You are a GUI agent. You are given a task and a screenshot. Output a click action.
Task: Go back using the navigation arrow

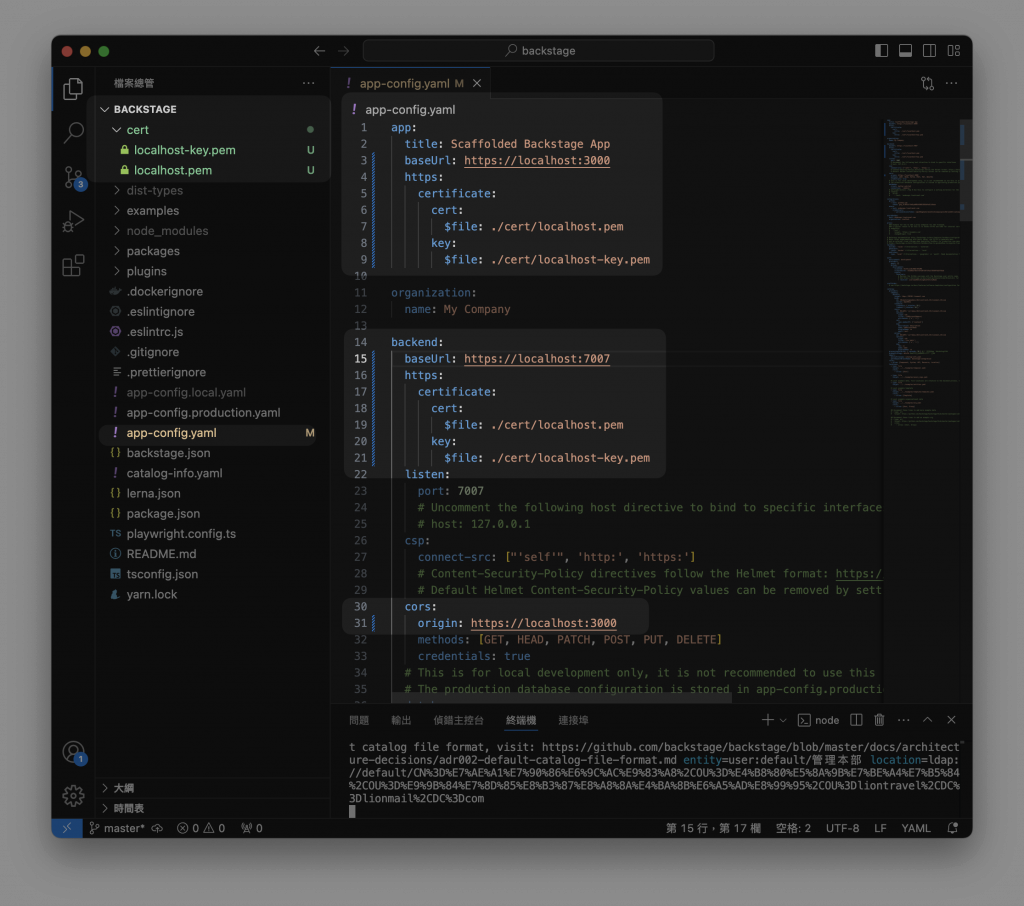319,51
